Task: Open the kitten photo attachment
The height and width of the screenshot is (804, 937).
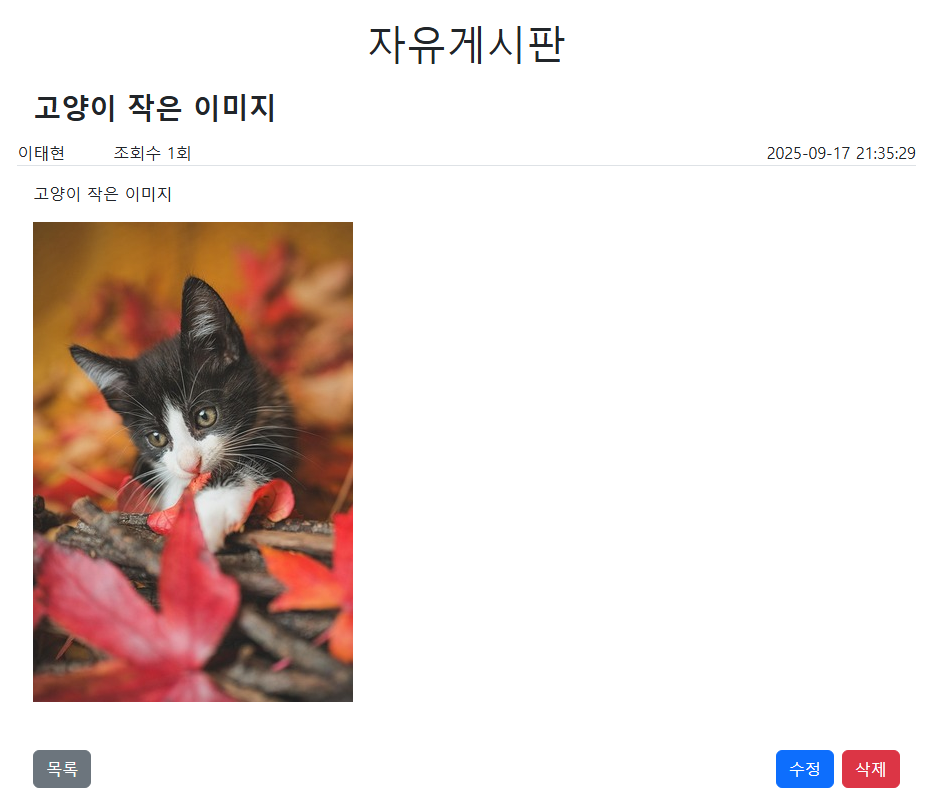Action: coord(193,461)
